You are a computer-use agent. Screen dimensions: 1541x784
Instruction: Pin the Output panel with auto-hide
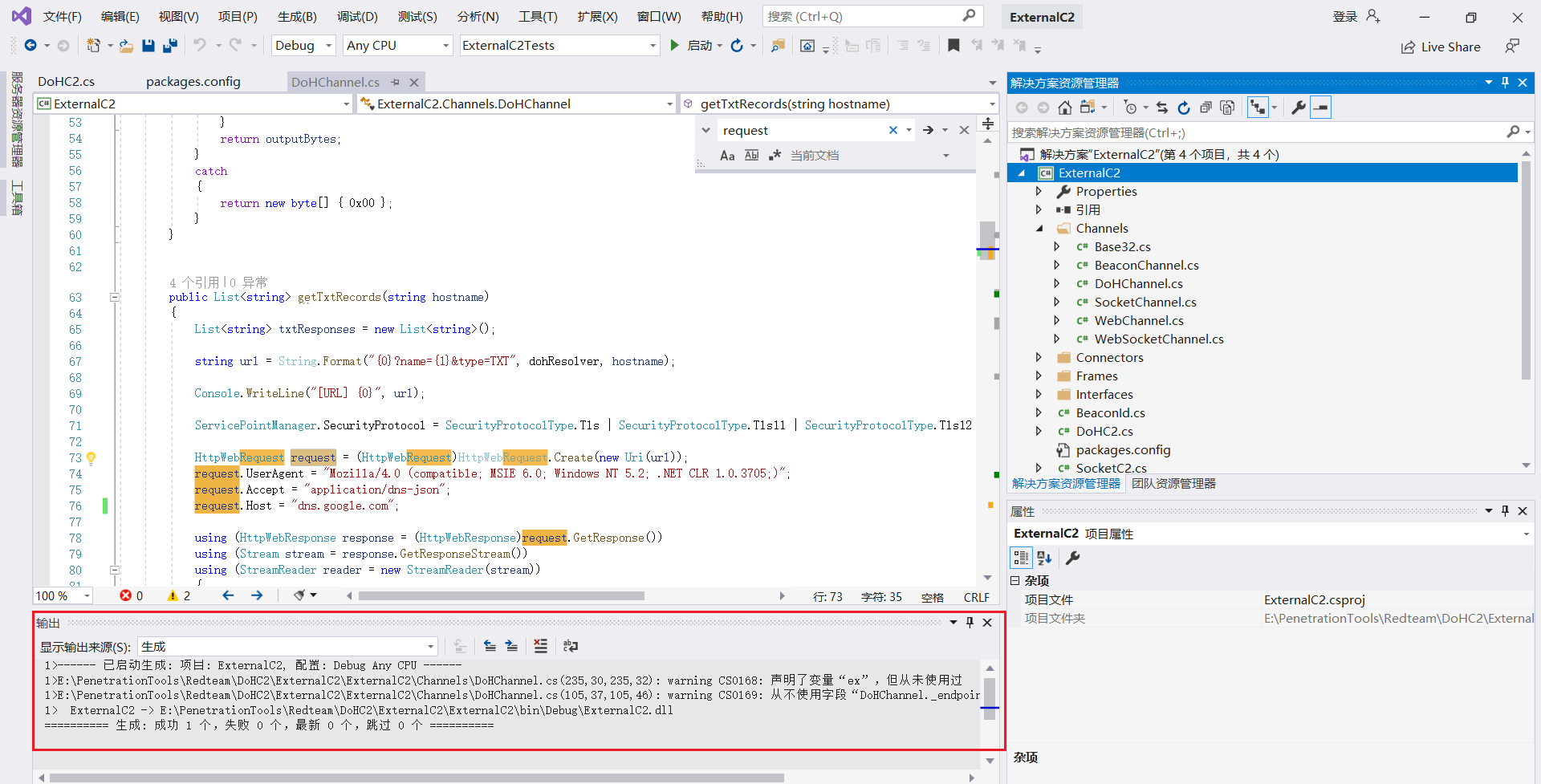point(970,623)
